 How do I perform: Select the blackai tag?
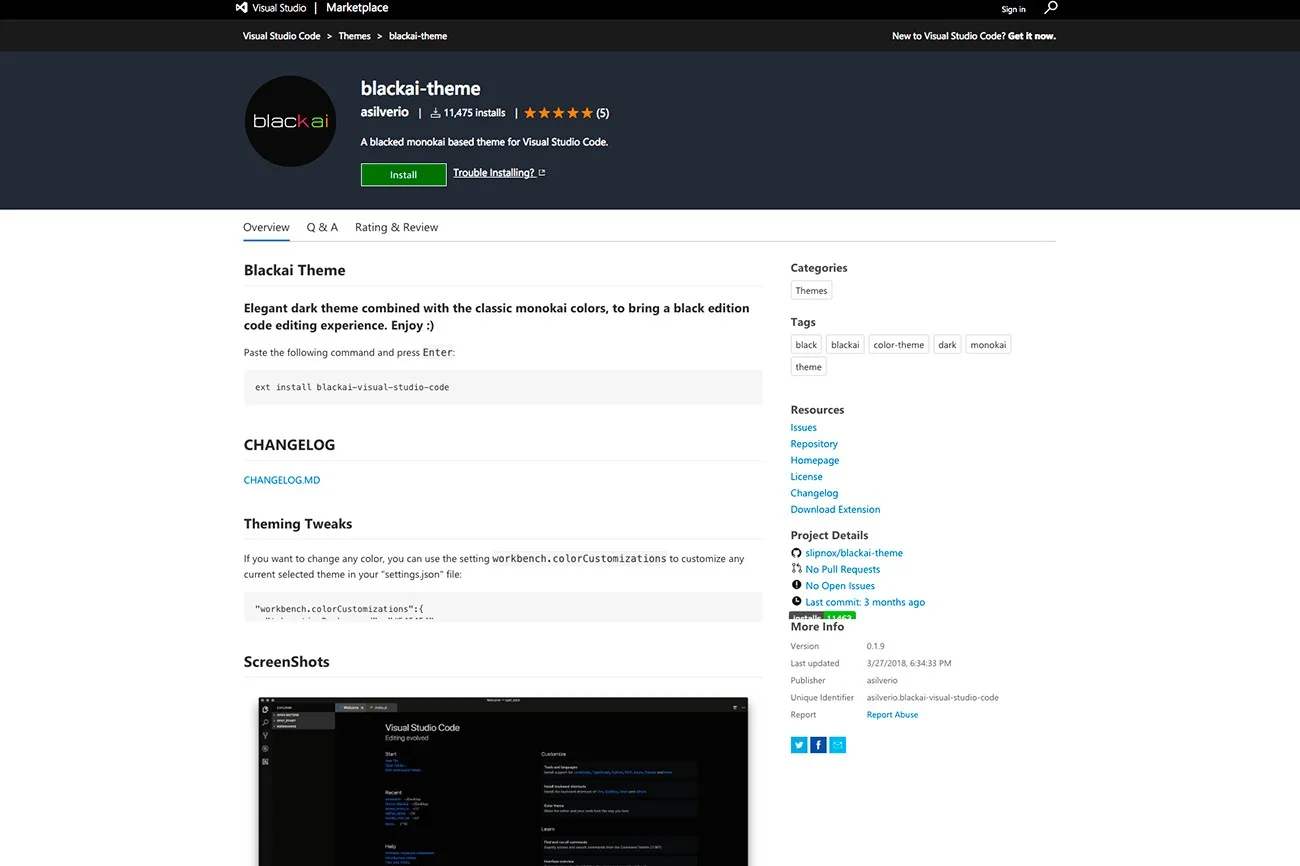845,345
